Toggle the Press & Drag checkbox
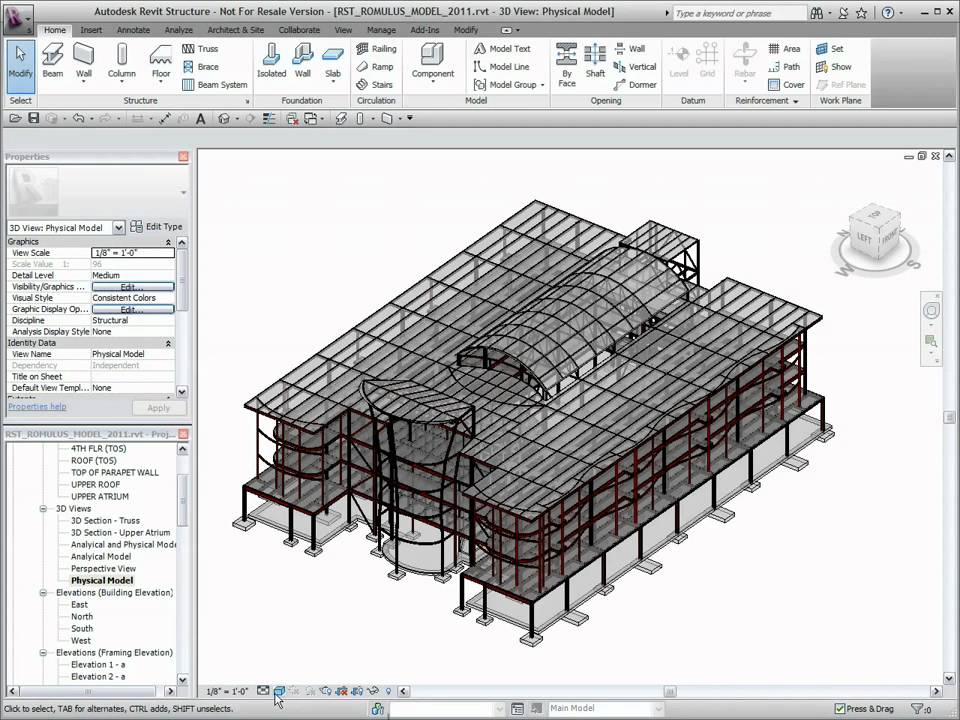The height and width of the screenshot is (720, 960). [x=840, y=708]
